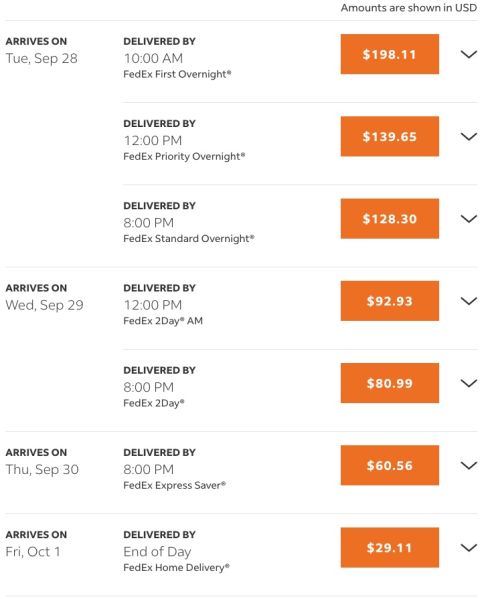The height and width of the screenshot is (599, 480).
Task: Choose the $139.65 Priority Overnight rate
Action: 389,136
